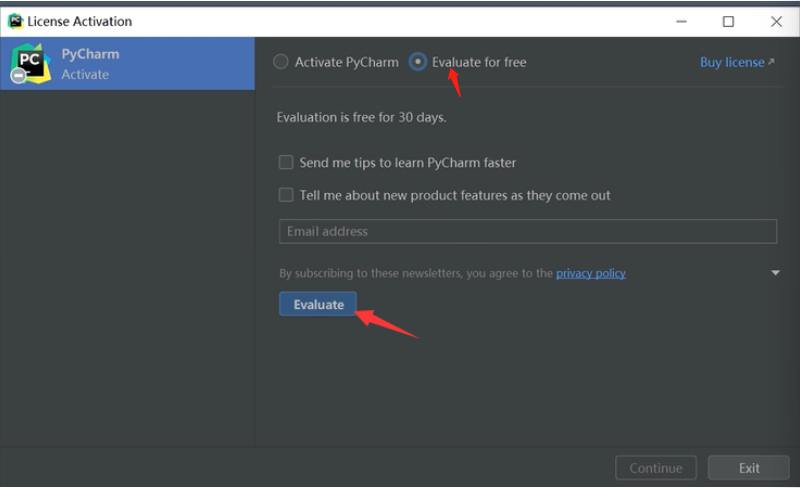Select the PyCharm product entry in sidebar

127,63
